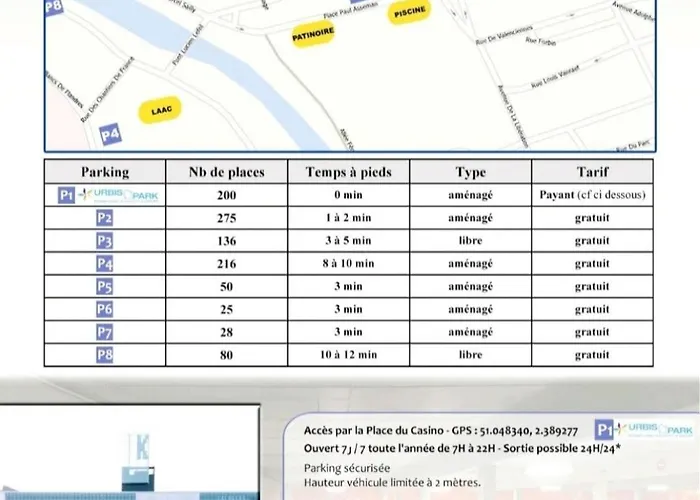Click the Parking column header
This screenshot has height=500, width=700.
pos(105,172)
